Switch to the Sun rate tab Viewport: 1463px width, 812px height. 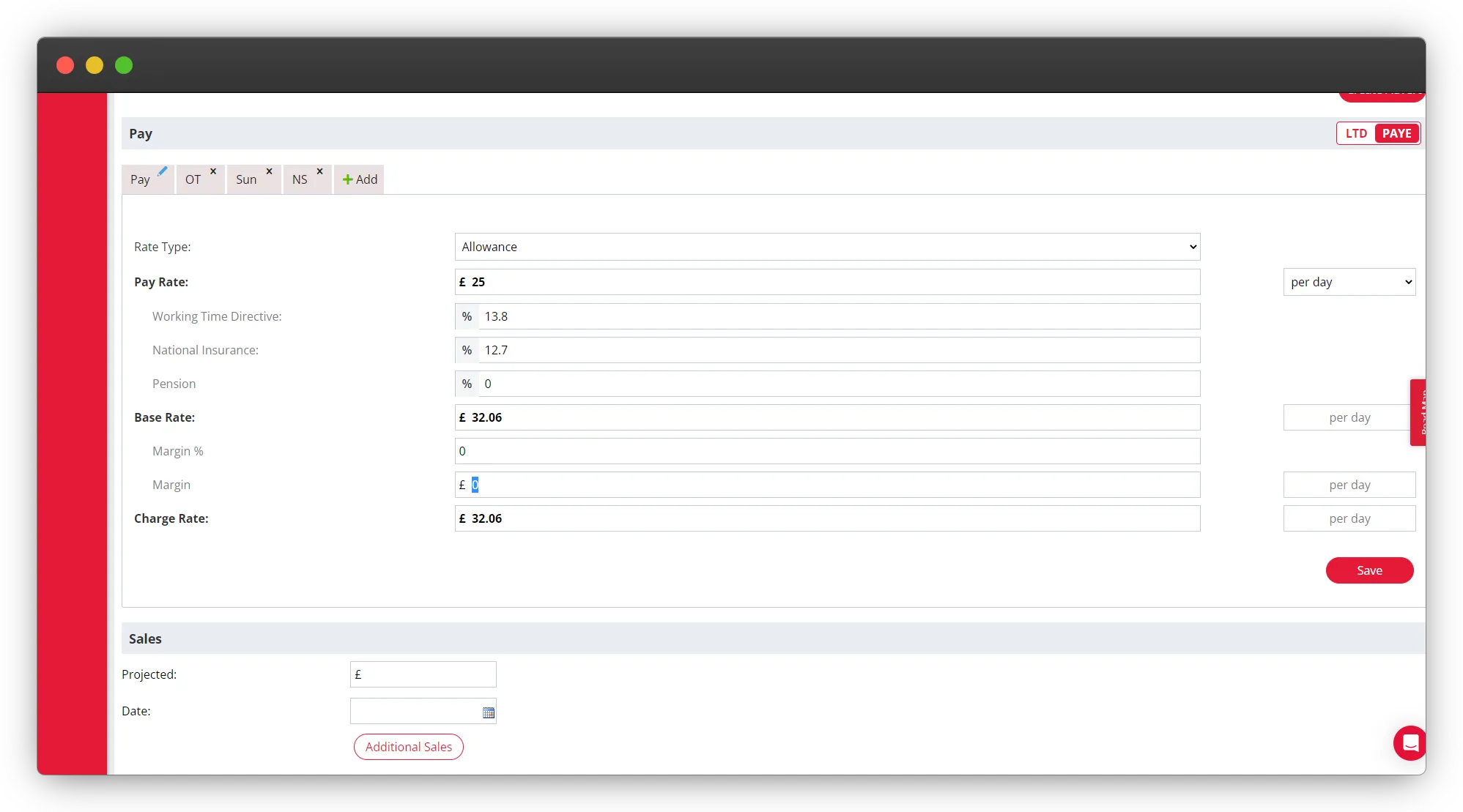click(x=246, y=180)
